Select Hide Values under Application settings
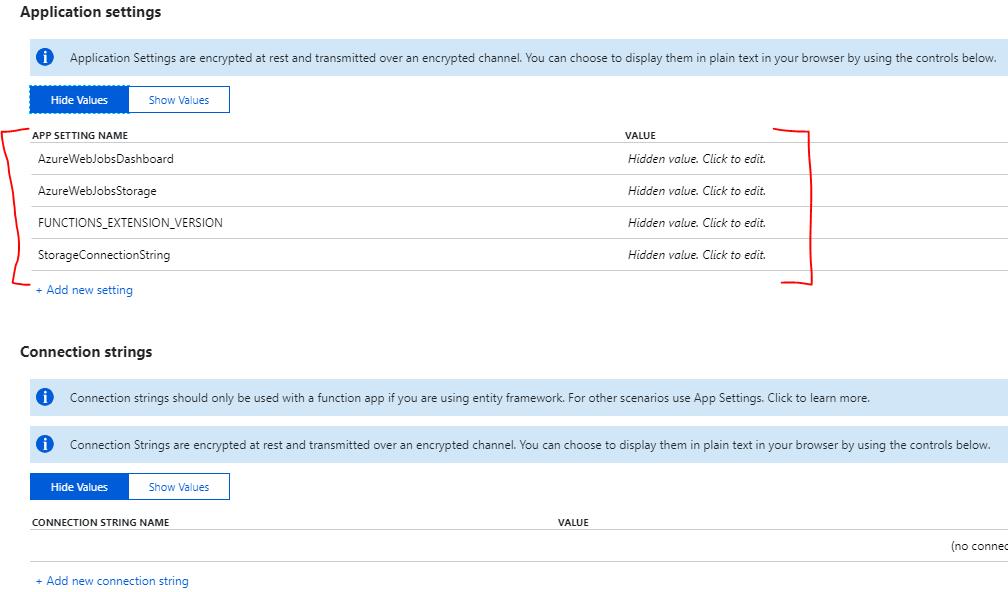Image resolution: width=1008 pixels, height=592 pixels. pyautogui.click(x=78, y=99)
